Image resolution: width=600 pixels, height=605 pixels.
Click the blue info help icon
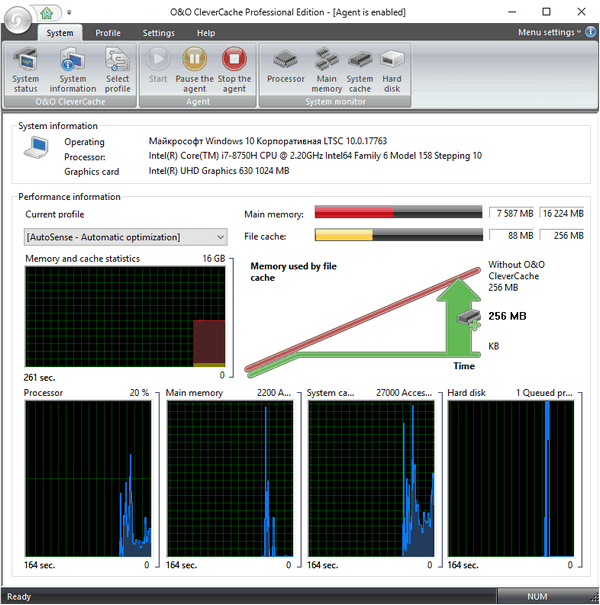(591, 32)
